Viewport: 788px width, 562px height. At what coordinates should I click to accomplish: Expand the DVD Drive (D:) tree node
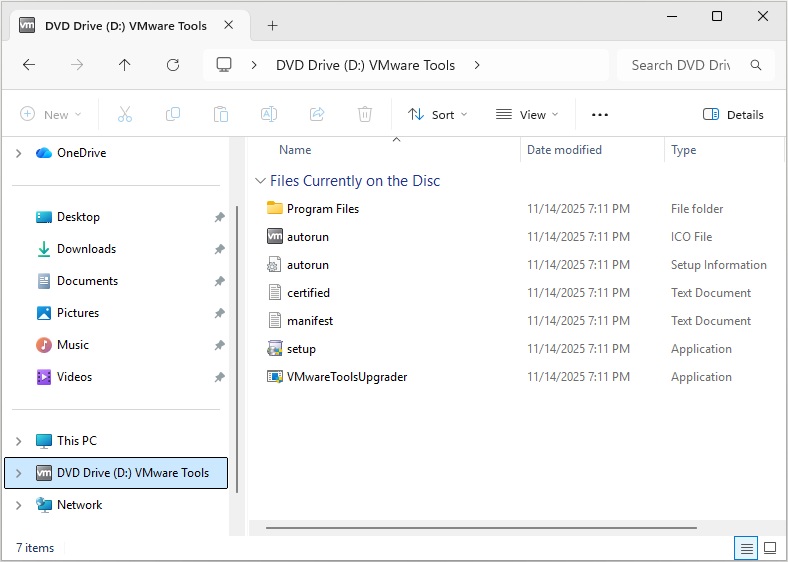(19, 473)
